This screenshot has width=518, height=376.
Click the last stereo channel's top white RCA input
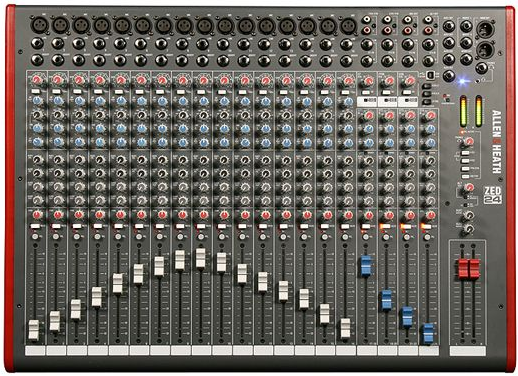coord(428,20)
